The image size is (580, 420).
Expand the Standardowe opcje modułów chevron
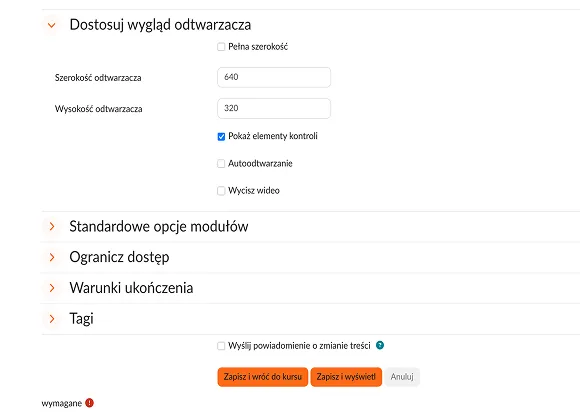pos(52,226)
